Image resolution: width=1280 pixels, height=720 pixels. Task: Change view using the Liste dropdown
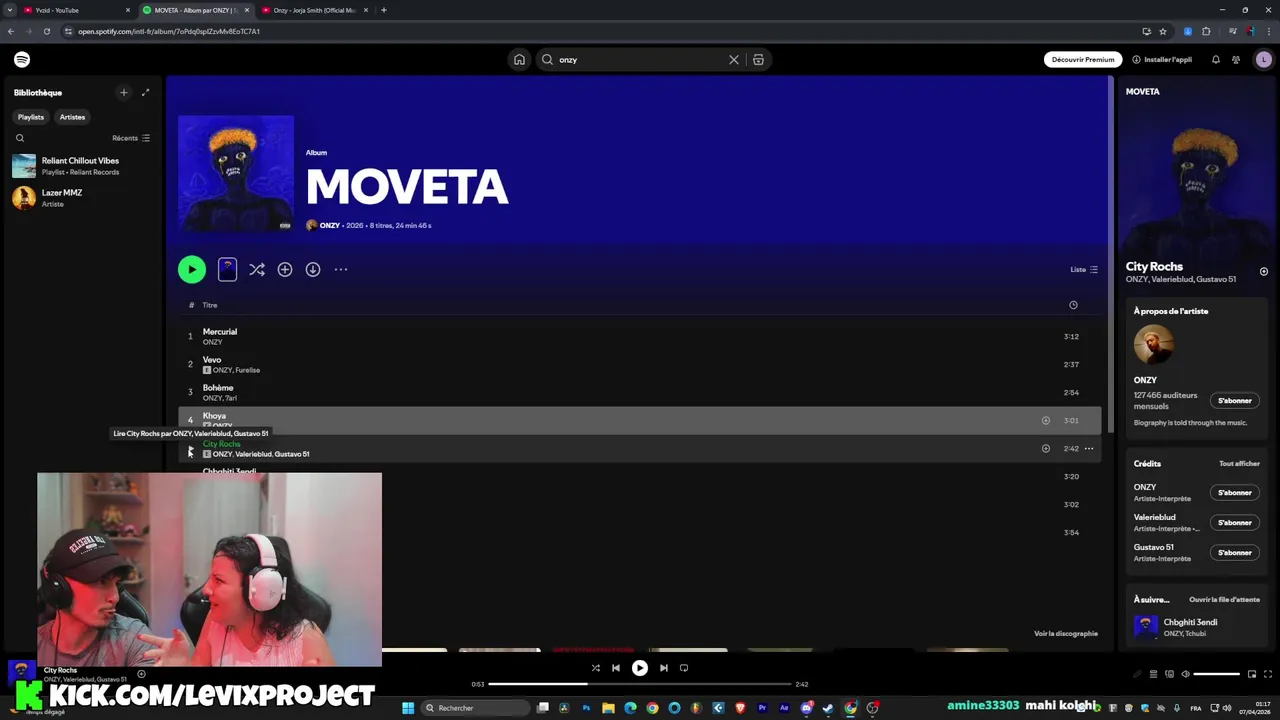(x=1084, y=270)
